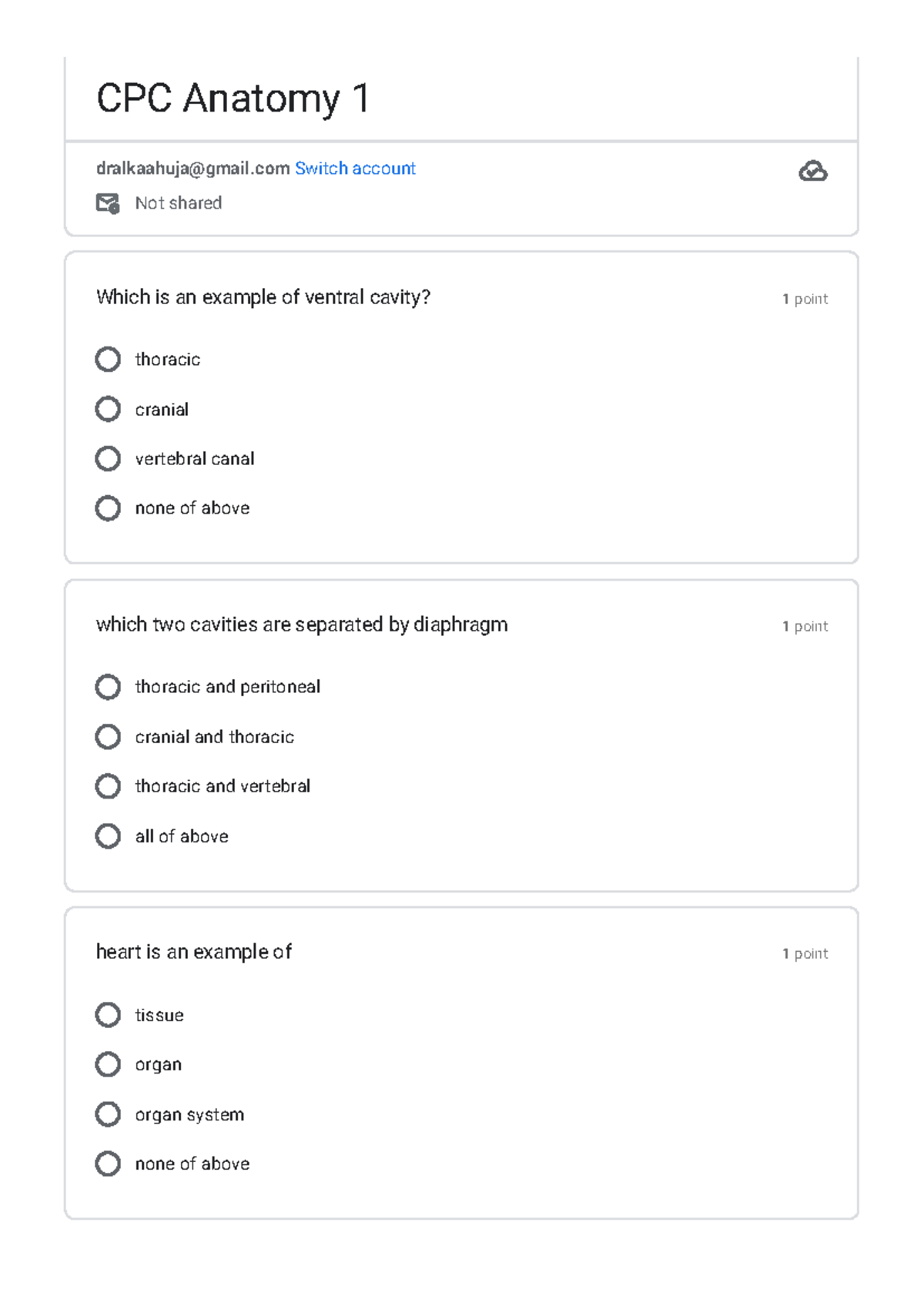Viewport: 924px width, 1306px height.
Task: Choose vertebral canal option
Action: coord(108,459)
